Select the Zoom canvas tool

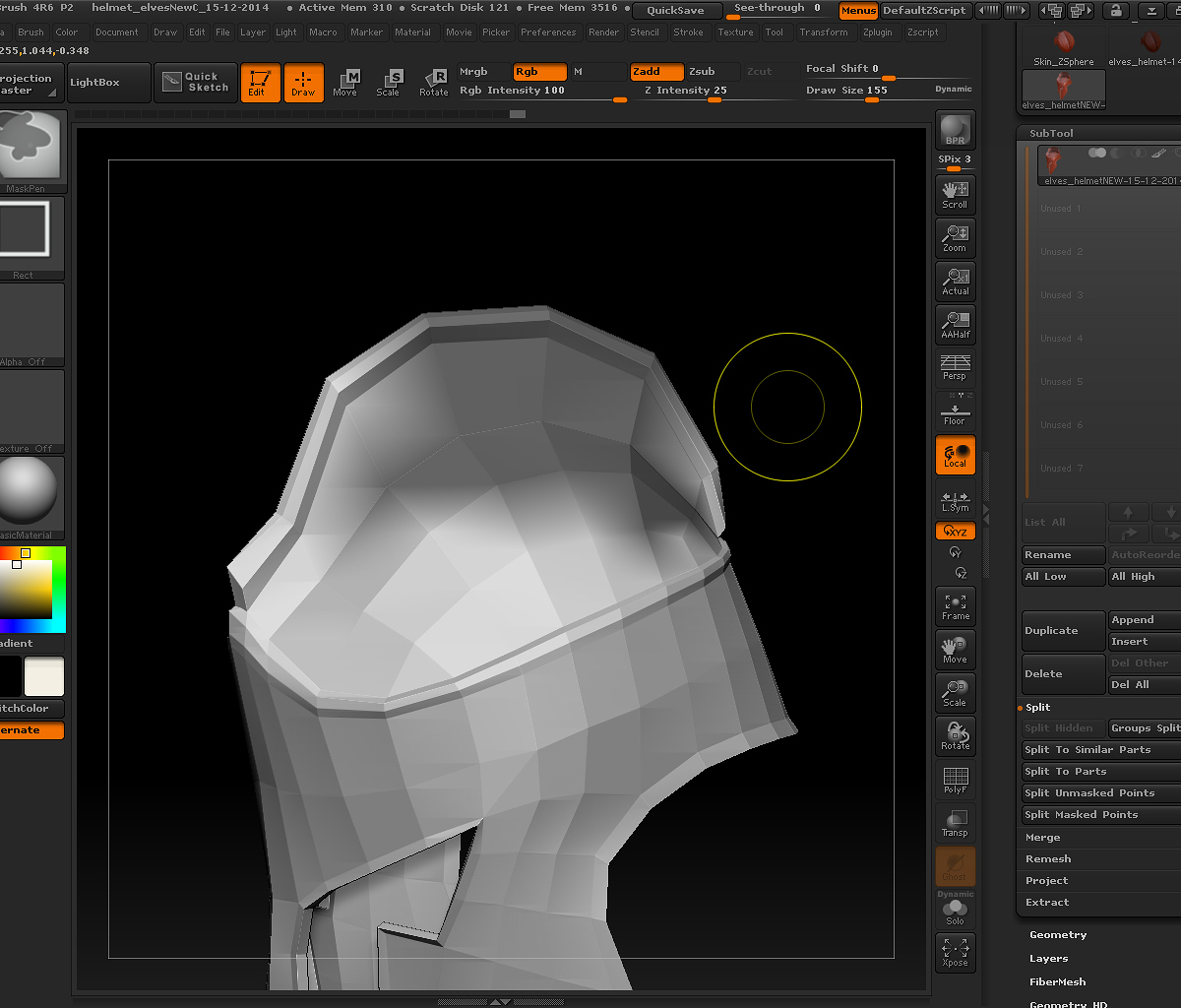[955, 237]
